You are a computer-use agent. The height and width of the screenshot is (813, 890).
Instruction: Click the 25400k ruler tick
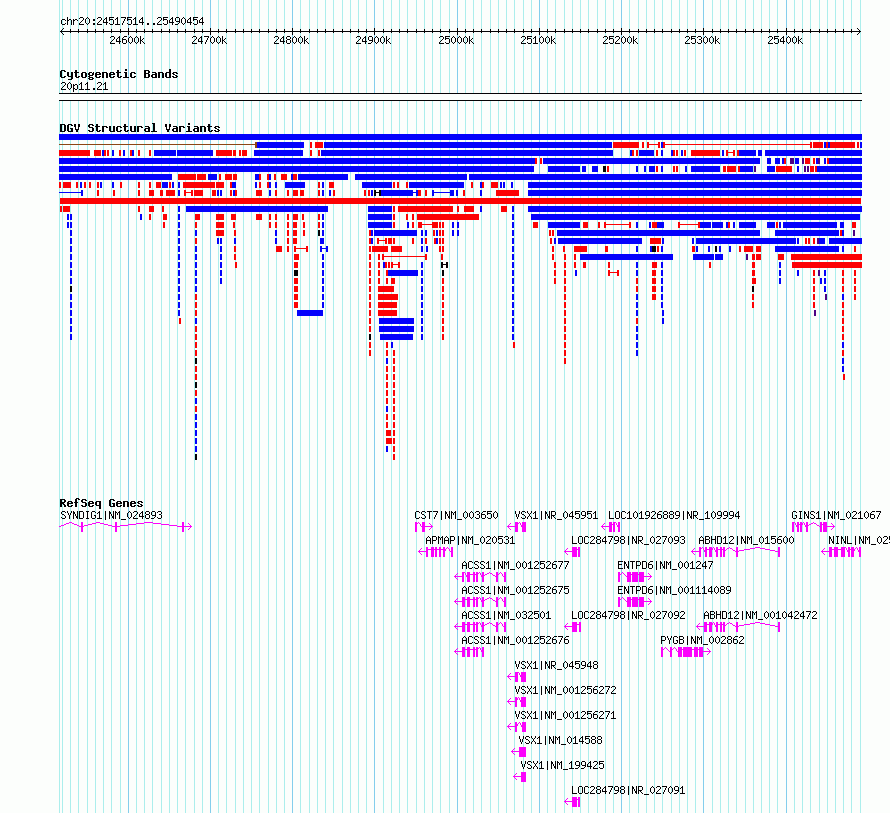coord(785,40)
